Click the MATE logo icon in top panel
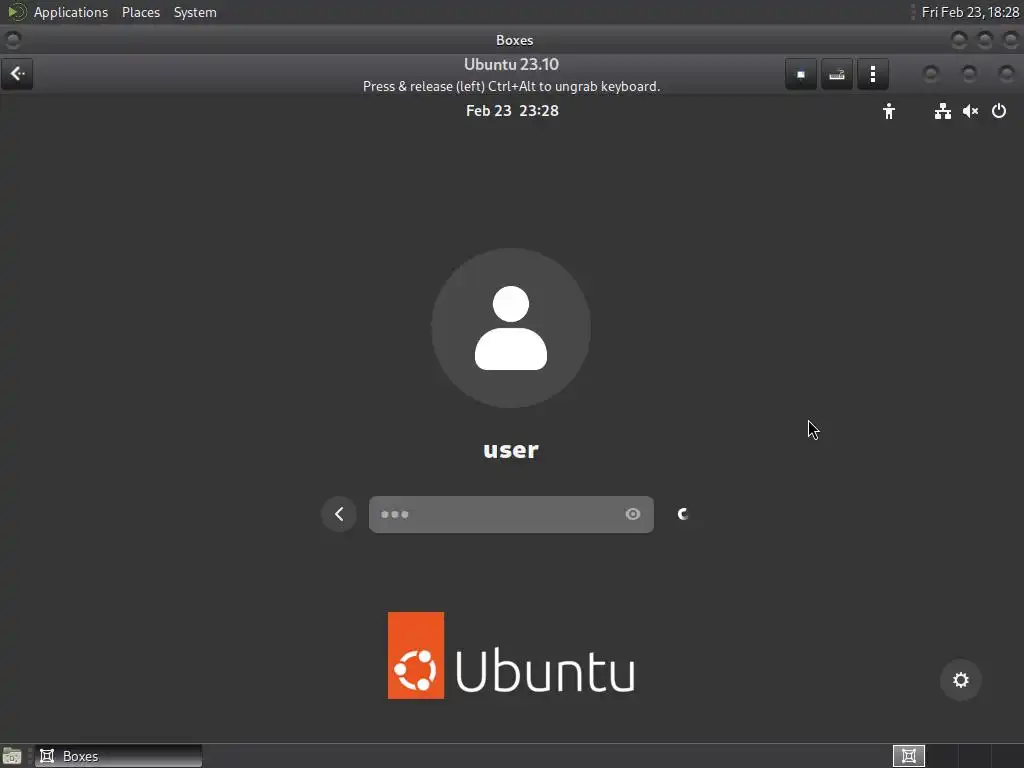 coord(16,12)
